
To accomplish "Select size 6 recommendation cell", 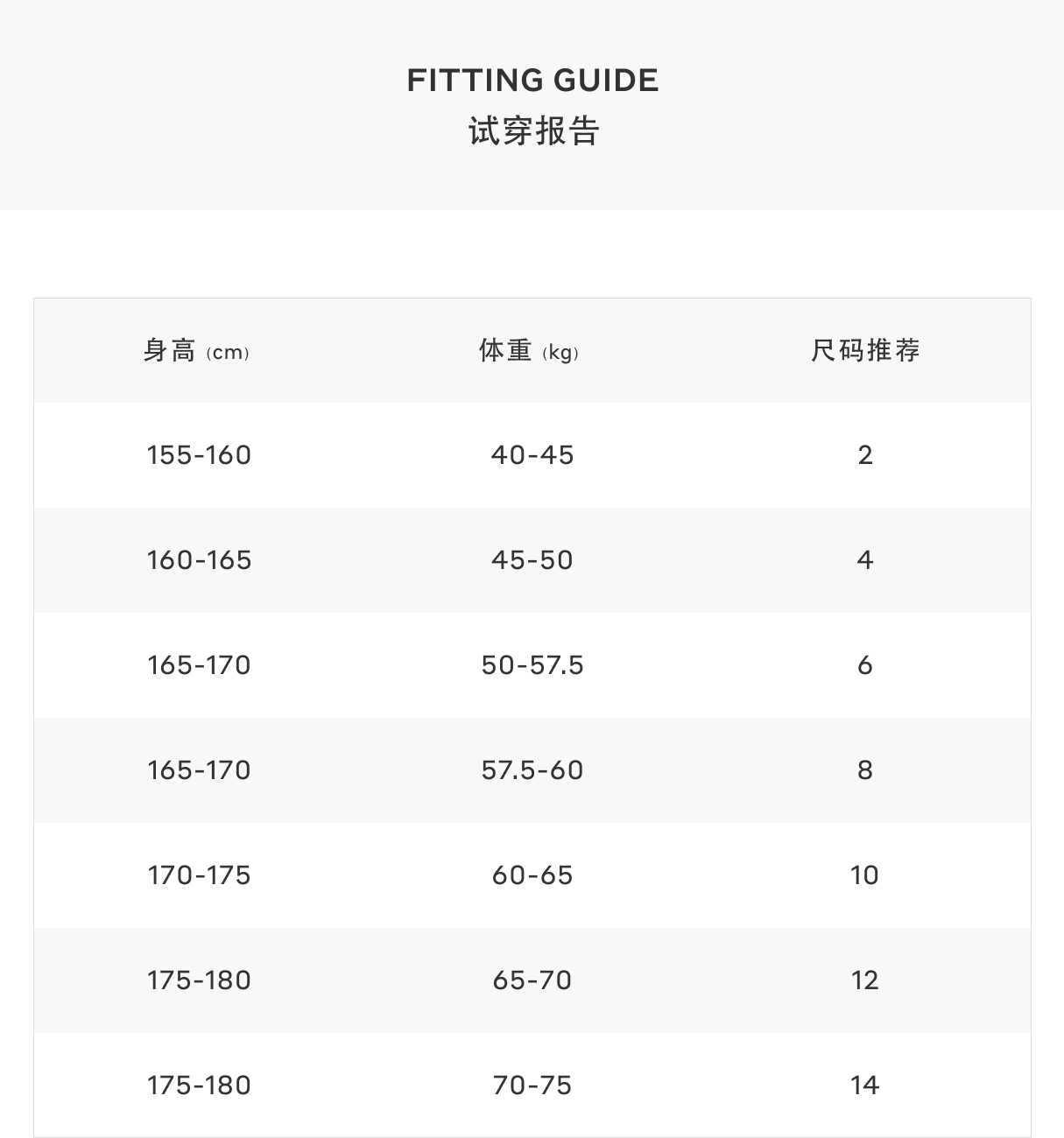I will pos(864,665).
